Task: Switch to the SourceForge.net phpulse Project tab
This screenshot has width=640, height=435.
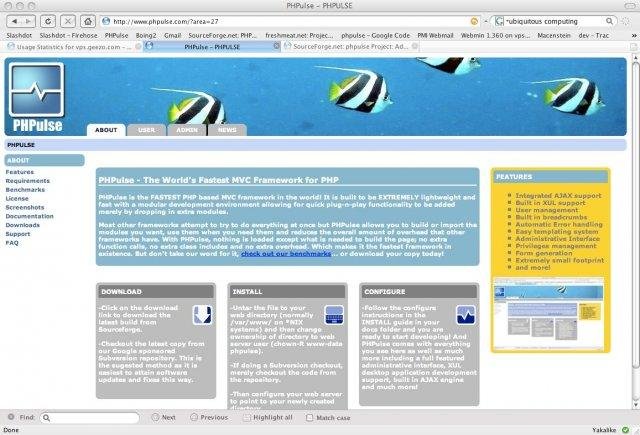Action: (351, 47)
